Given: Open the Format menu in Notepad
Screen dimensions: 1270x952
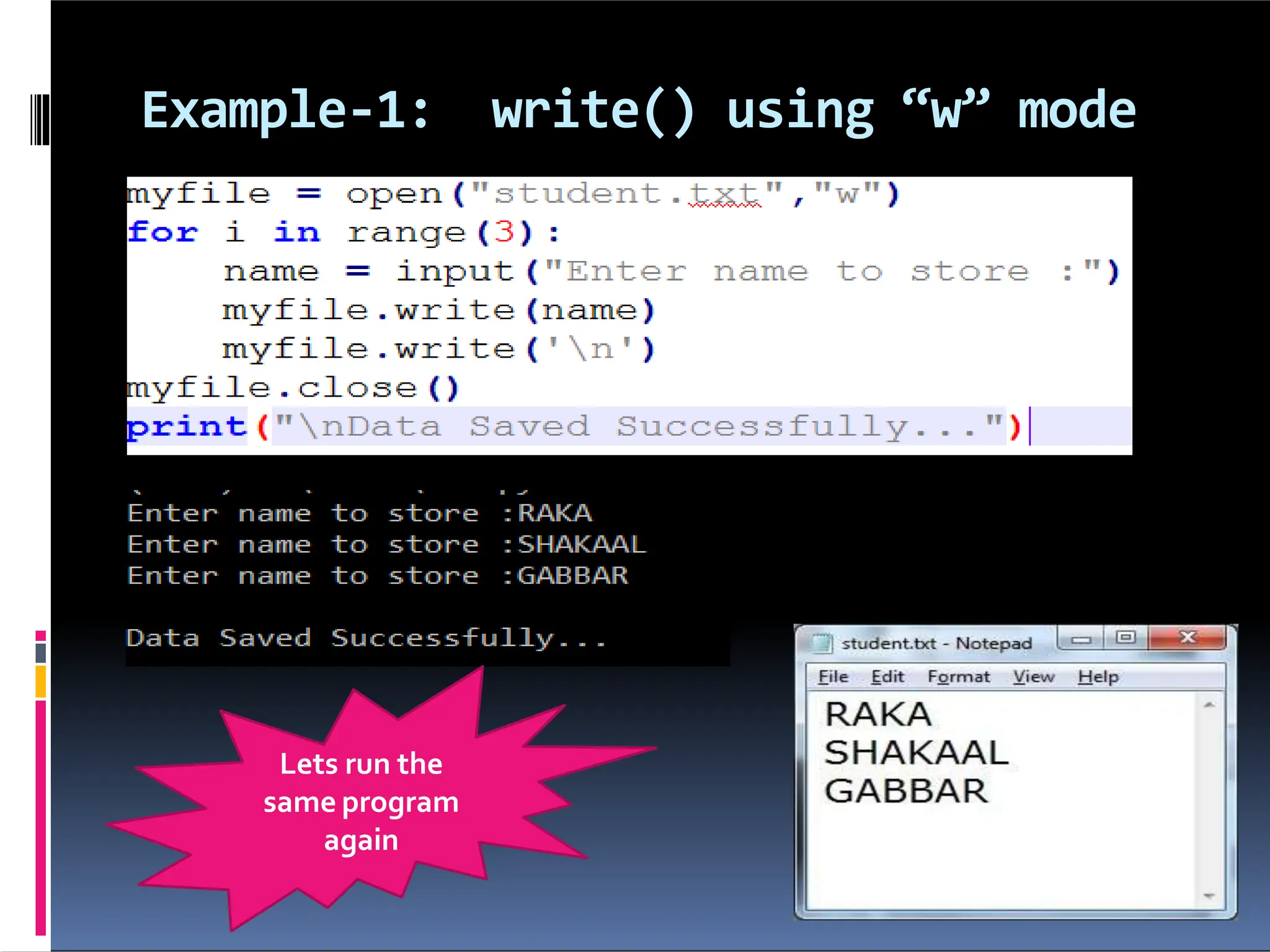Looking at the screenshot, I should click(x=959, y=677).
